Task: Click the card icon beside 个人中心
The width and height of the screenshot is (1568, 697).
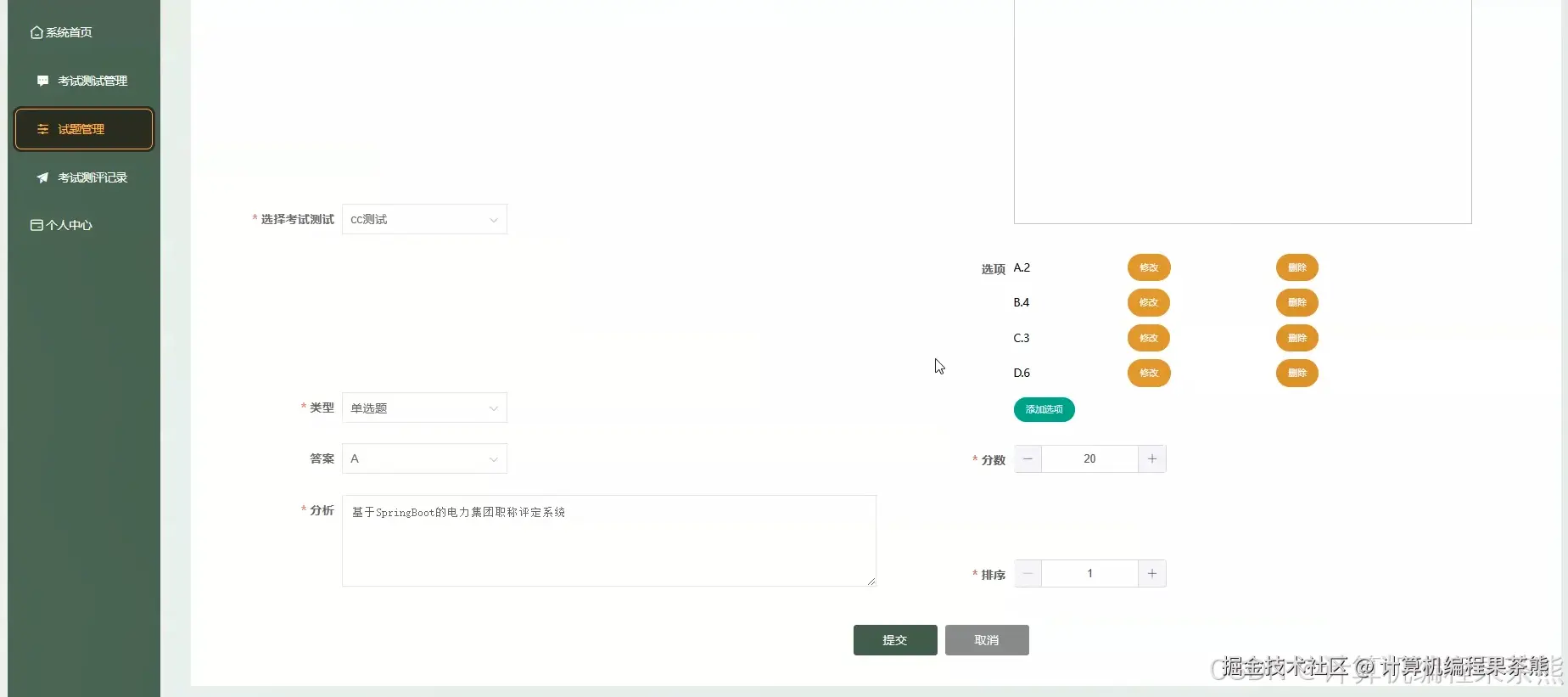Action: pos(36,225)
